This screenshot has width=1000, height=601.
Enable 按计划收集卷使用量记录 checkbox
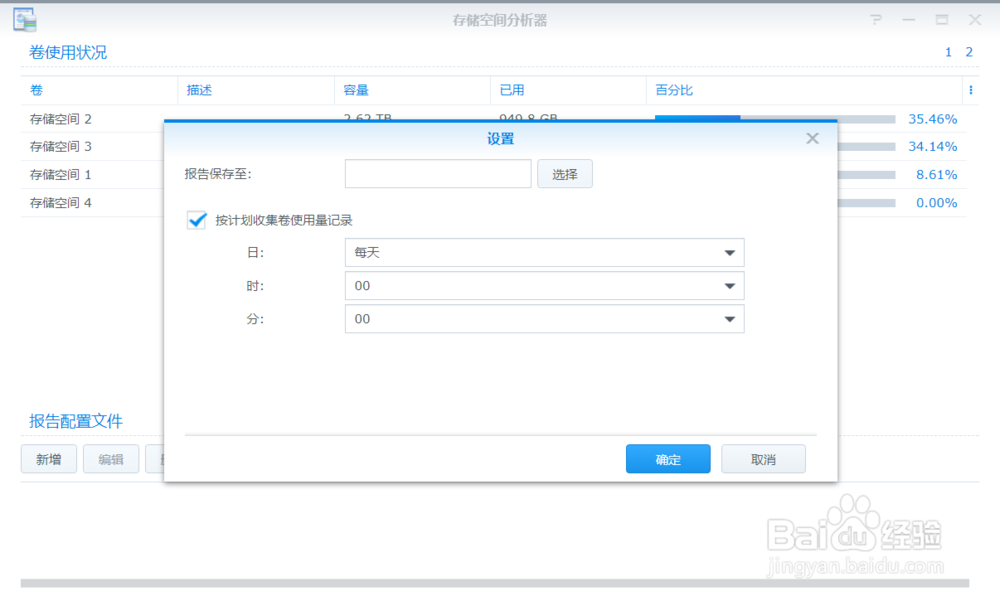(x=196, y=220)
